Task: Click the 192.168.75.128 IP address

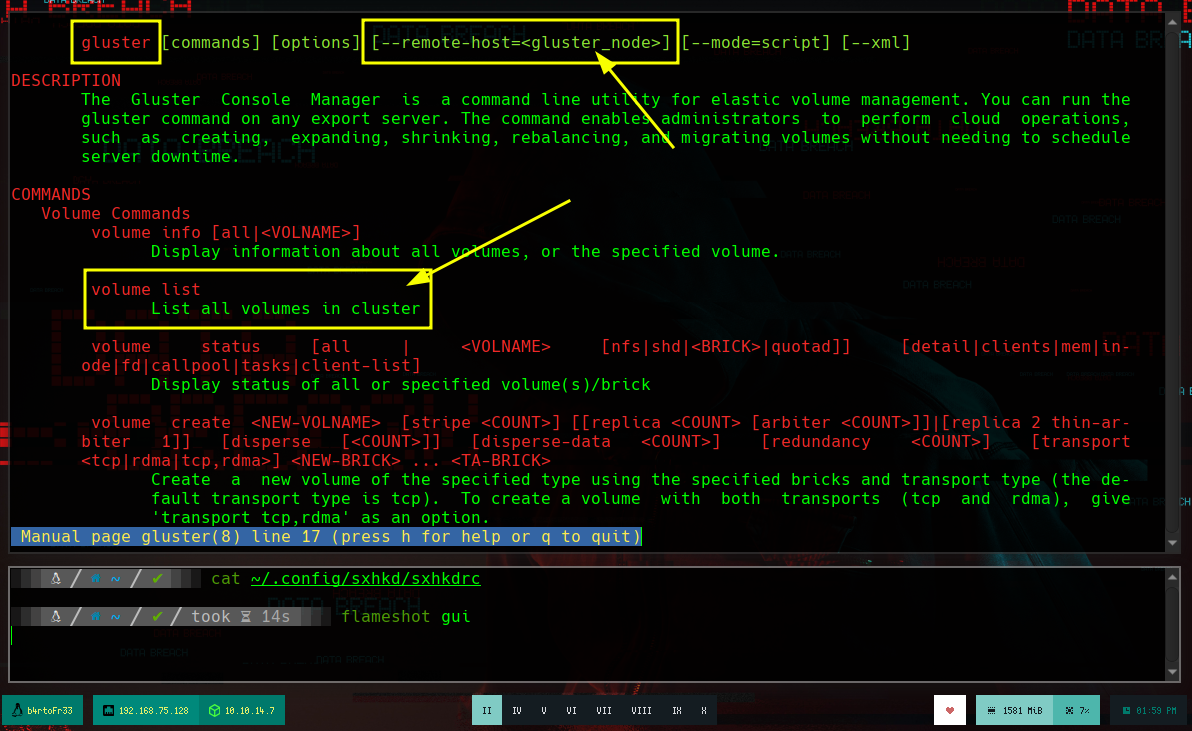Action: coord(154,710)
